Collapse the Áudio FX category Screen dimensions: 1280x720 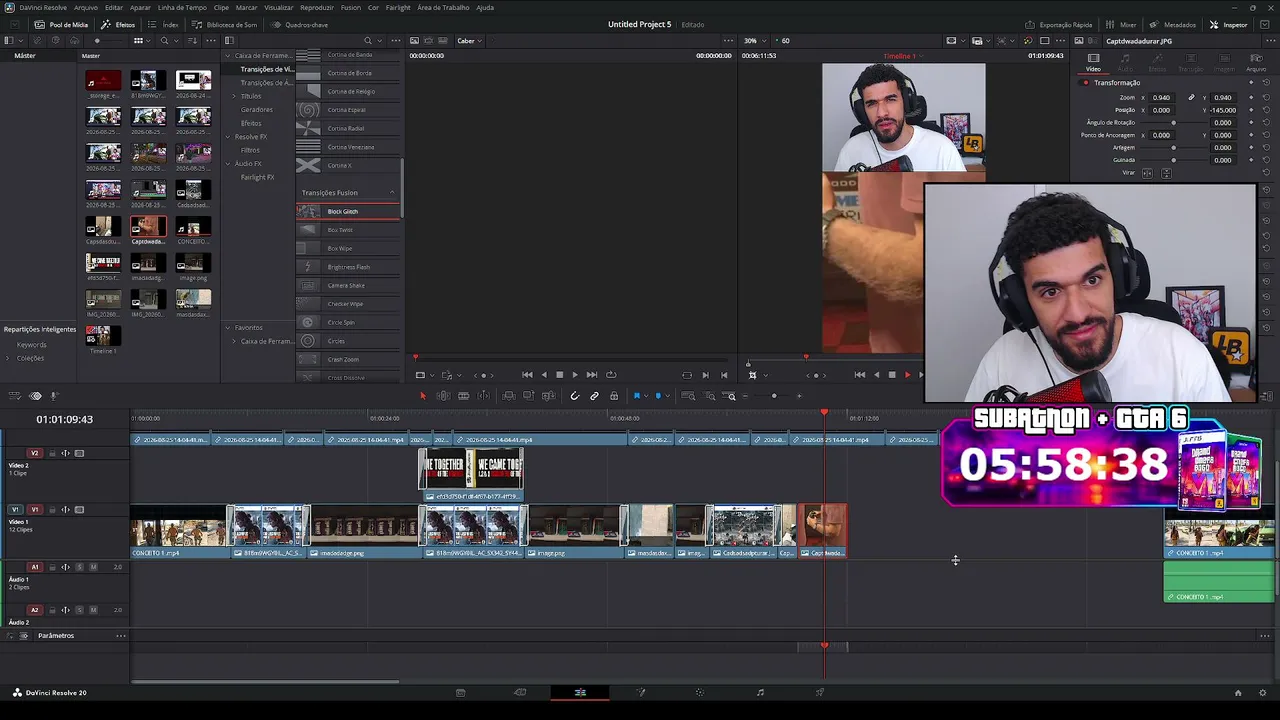[228, 164]
